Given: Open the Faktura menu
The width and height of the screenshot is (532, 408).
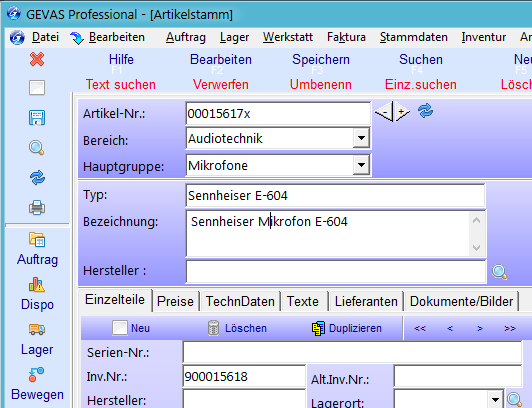Looking at the screenshot, I should click(x=346, y=37).
